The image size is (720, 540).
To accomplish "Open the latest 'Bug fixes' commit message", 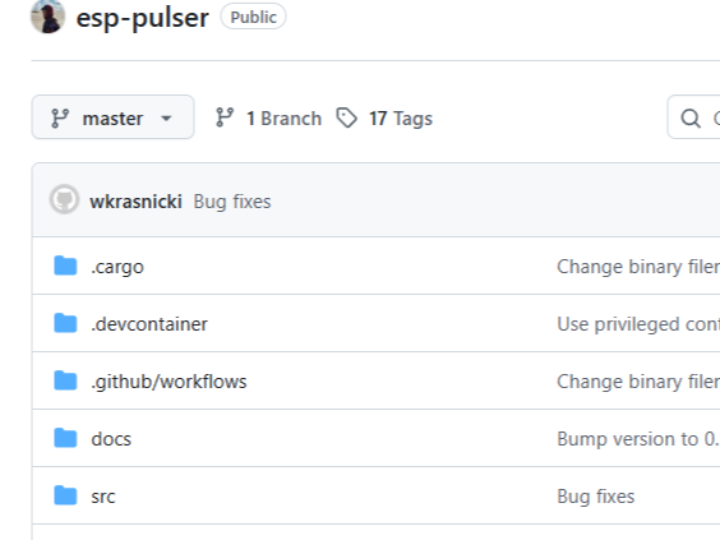I will 232,201.
